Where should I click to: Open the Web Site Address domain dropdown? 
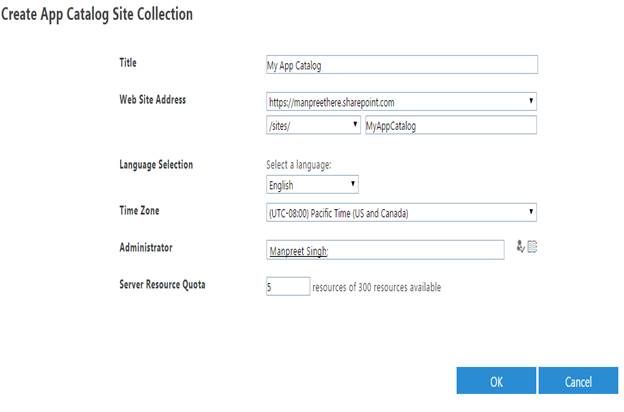[x=400, y=101]
